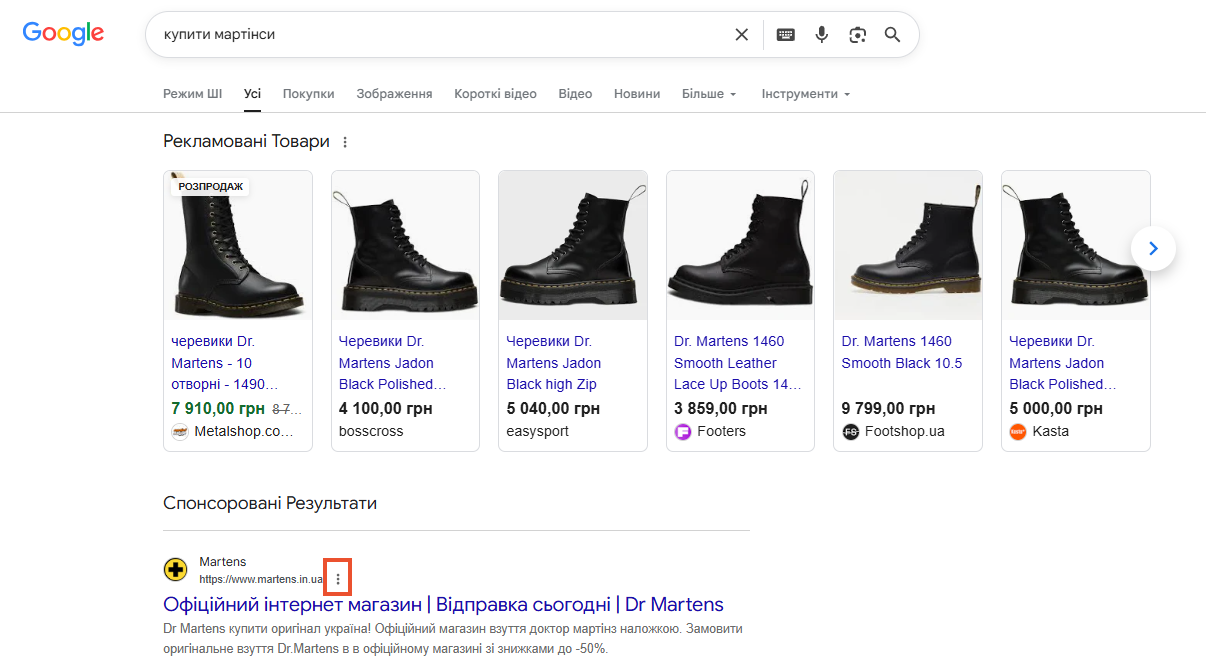
Task: Open three-dot info beside Рекламовані Товари
Action: [345, 142]
